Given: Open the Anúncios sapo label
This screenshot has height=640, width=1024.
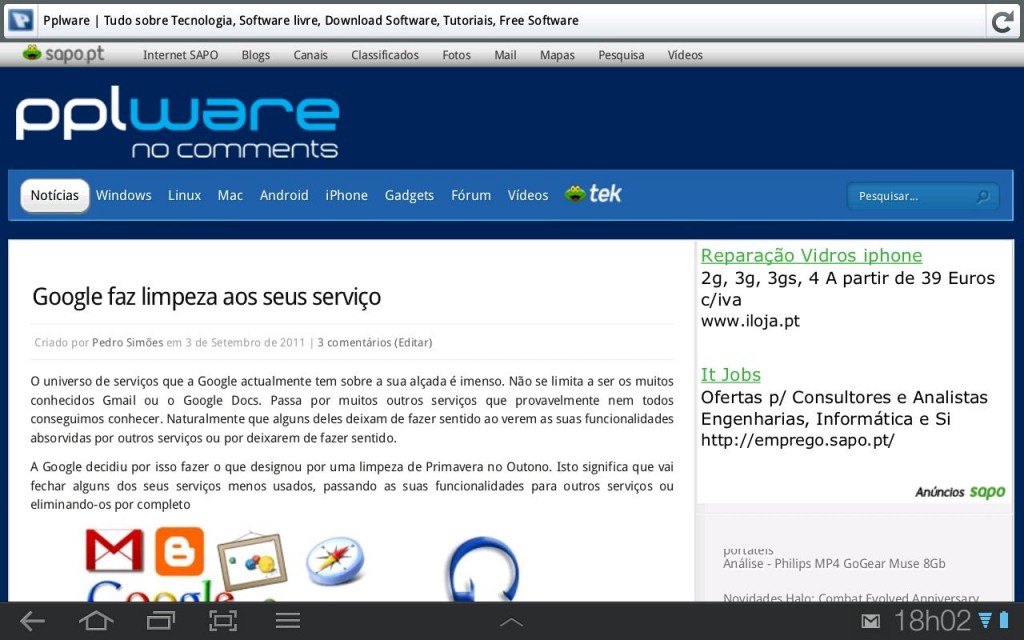Looking at the screenshot, I should pyautogui.click(x=959, y=492).
